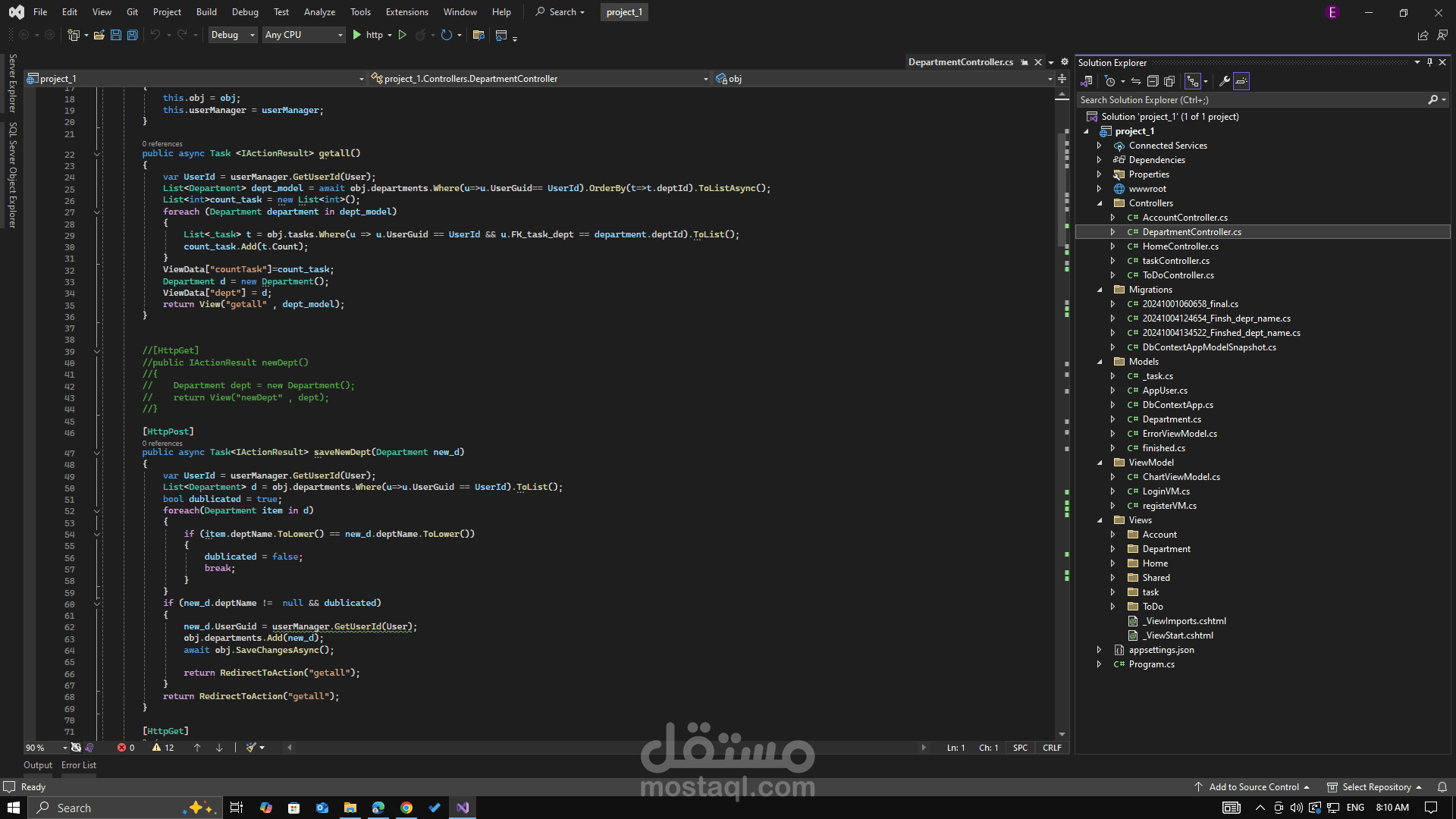Open Find in Files folder search icon
Screen dimensions: 1456x819
point(479,35)
